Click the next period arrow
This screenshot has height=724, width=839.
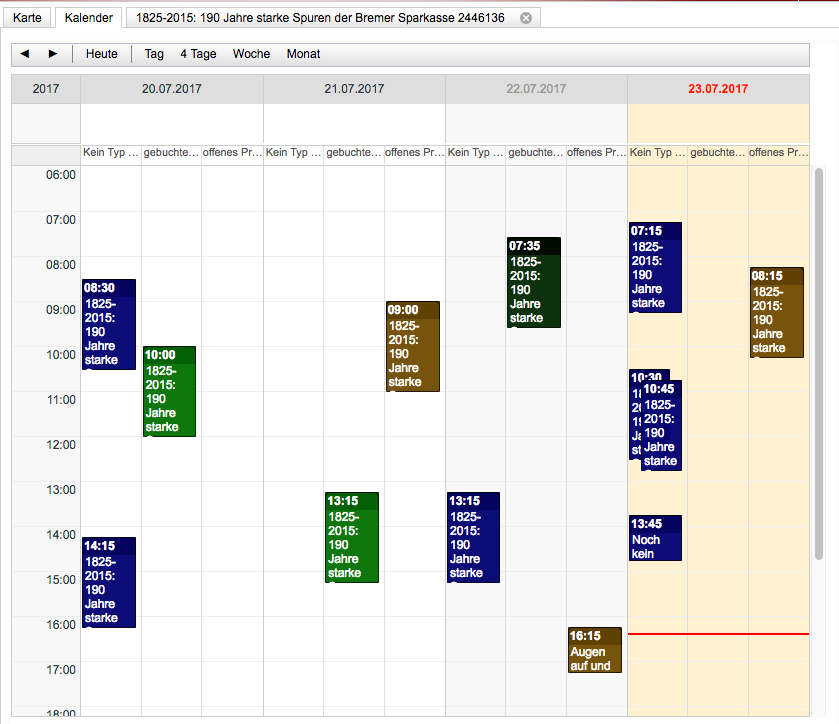53,54
